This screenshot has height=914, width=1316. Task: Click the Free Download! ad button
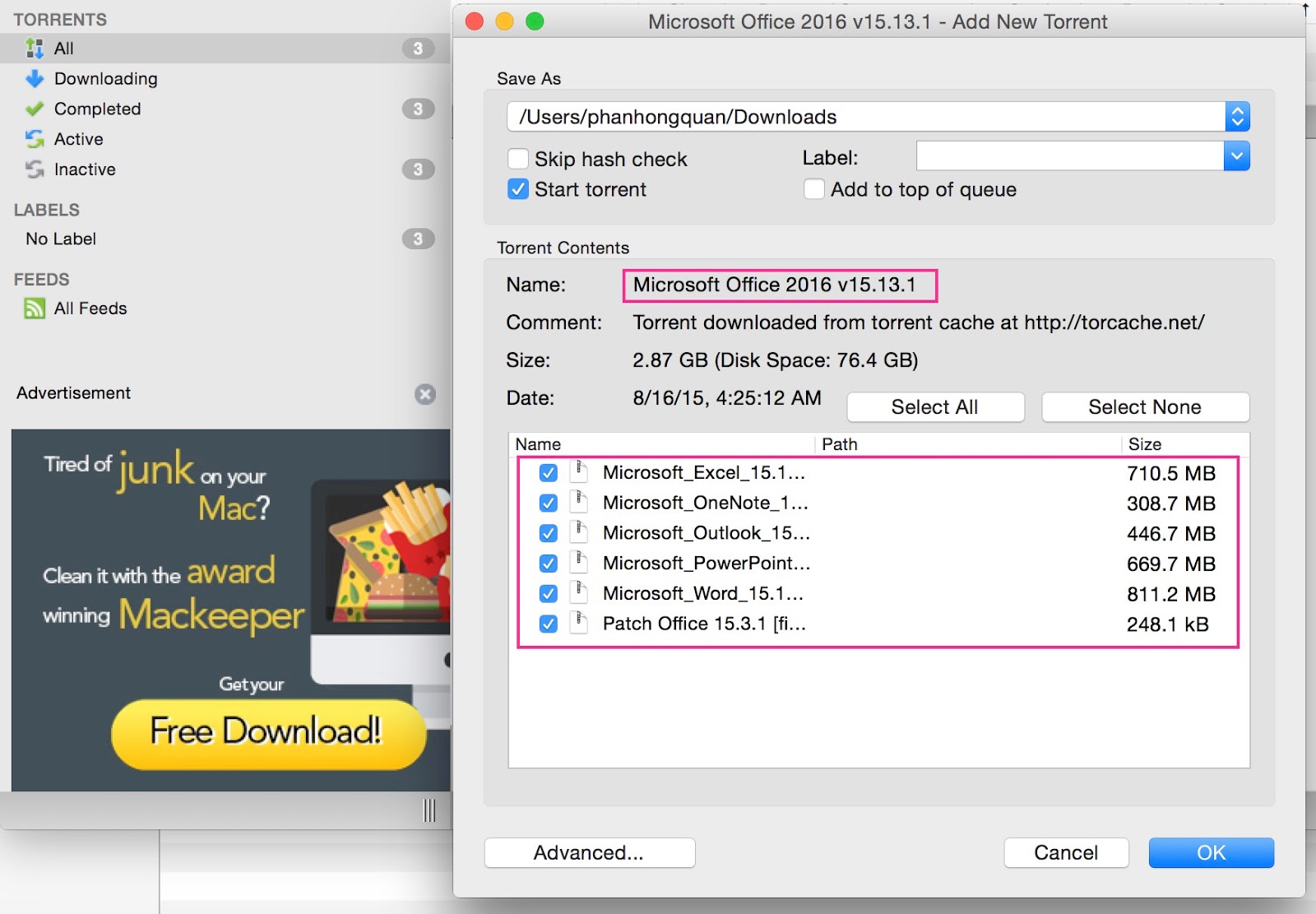tap(268, 734)
